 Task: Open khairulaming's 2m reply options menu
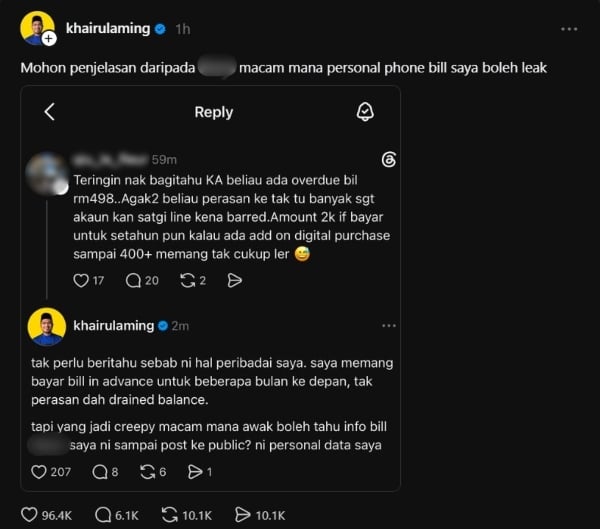(x=389, y=326)
